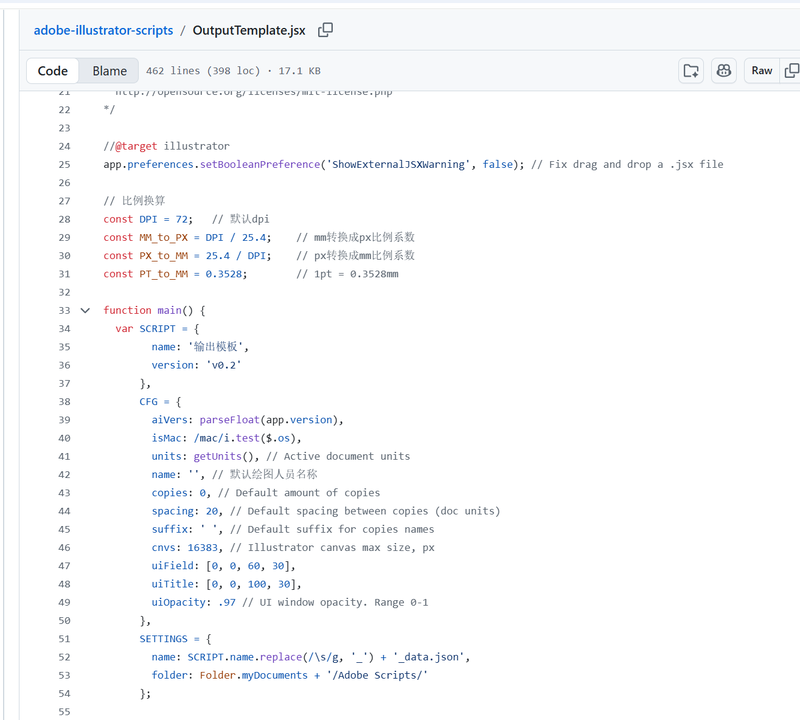This screenshot has width=800, height=720.
Task: Open adobe-illustrator-scripts repository link
Action: 104,31
